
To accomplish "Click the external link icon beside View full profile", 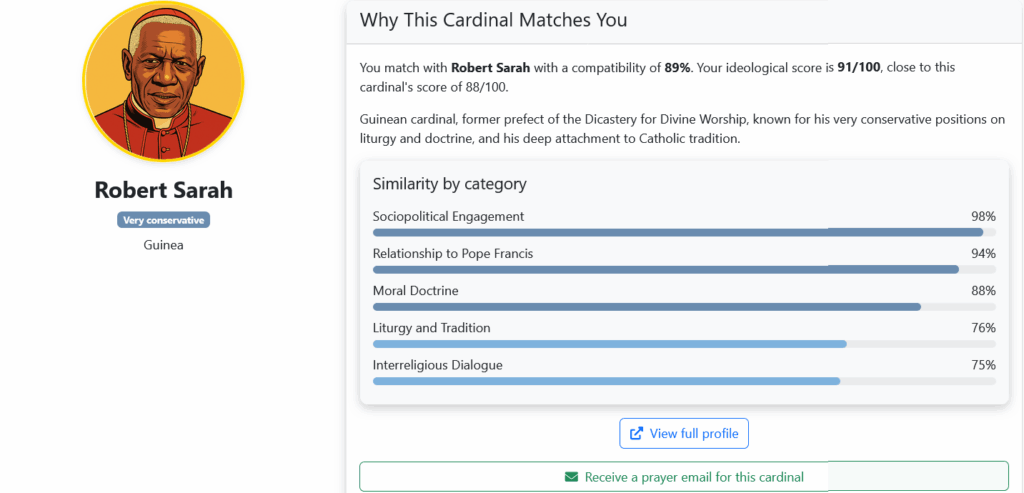I will pos(636,434).
